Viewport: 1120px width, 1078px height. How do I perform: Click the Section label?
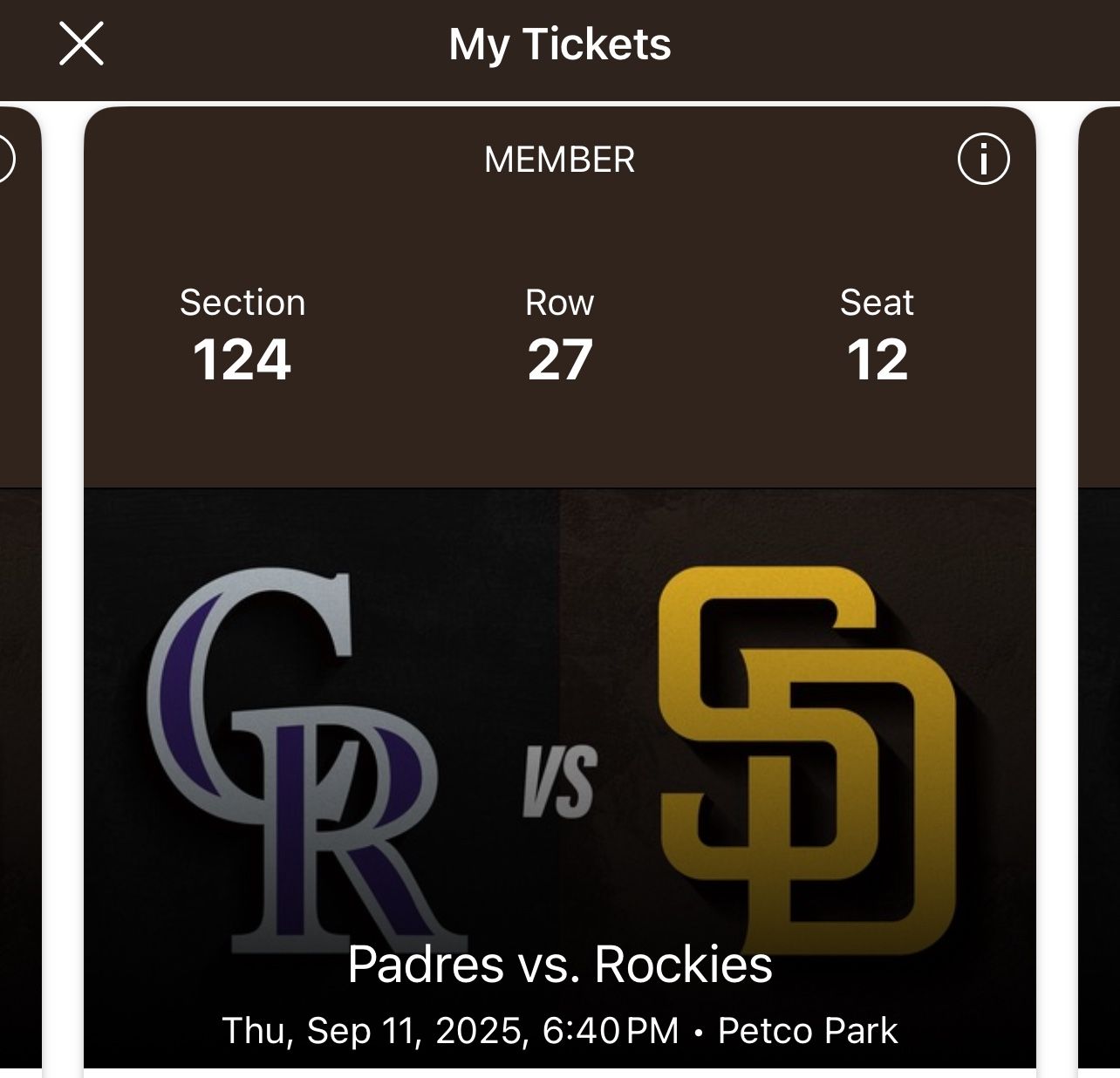tap(242, 303)
